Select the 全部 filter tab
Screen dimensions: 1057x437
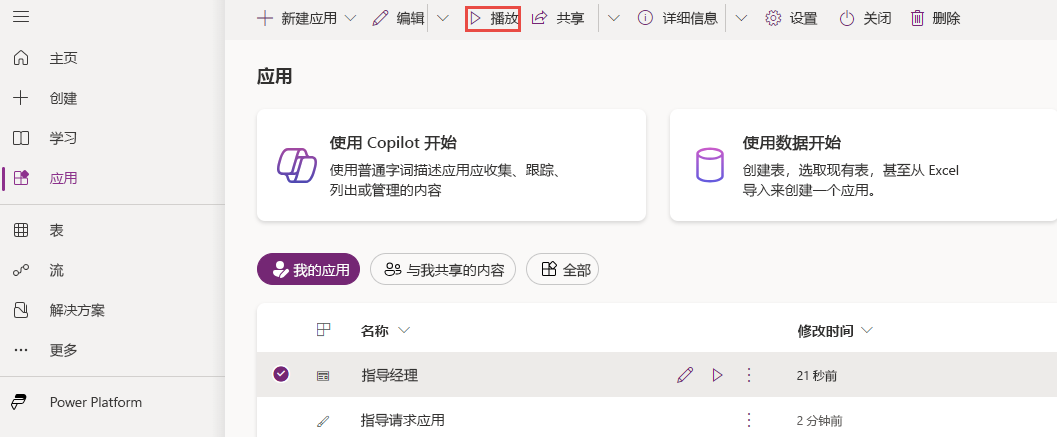[562, 270]
